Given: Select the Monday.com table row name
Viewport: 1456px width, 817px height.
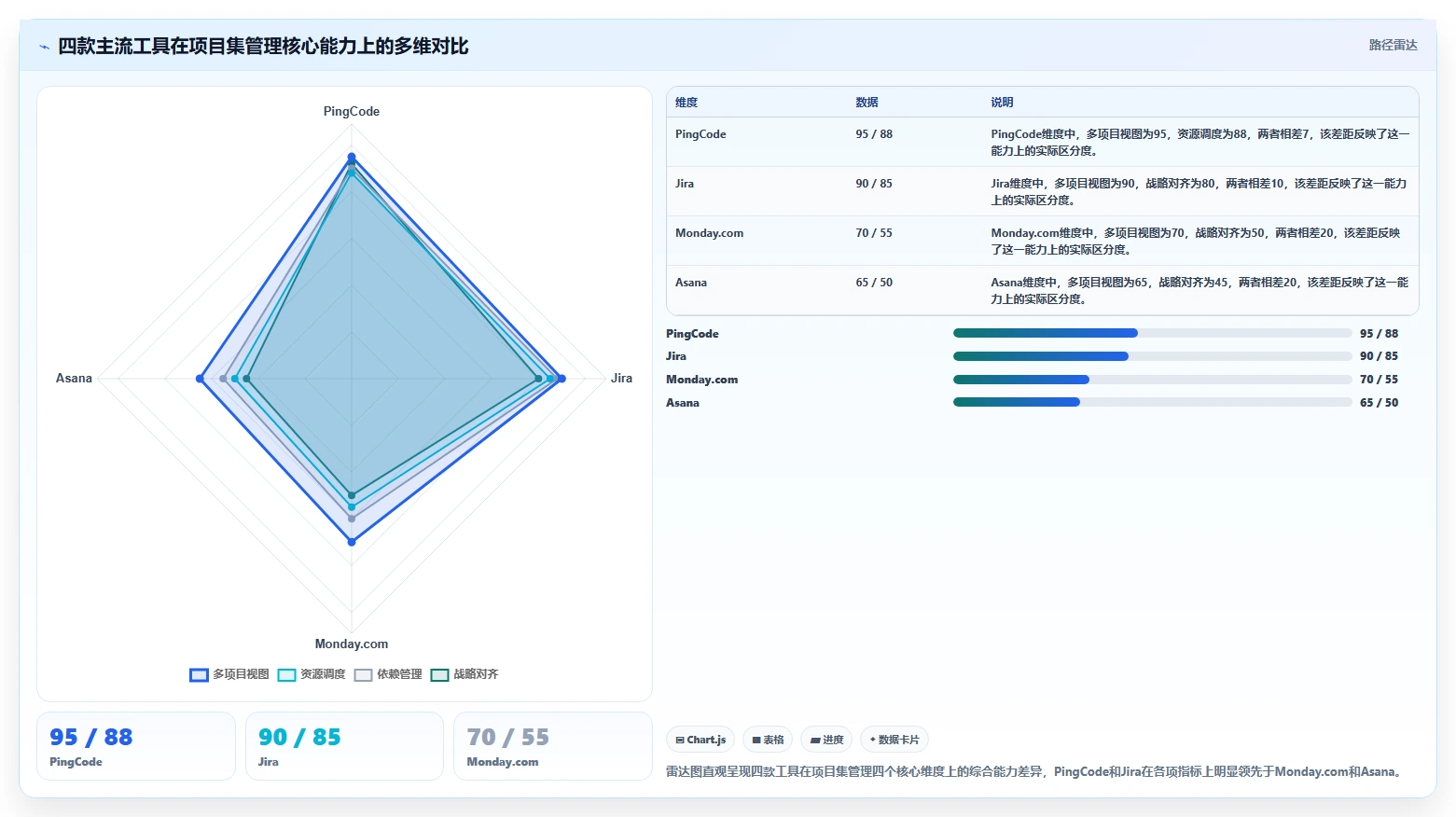Looking at the screenshot, I should click(x=709, y=233).
